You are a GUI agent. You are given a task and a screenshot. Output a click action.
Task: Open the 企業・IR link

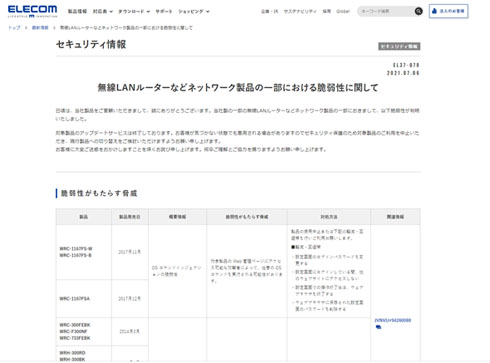tap(269, 11)
